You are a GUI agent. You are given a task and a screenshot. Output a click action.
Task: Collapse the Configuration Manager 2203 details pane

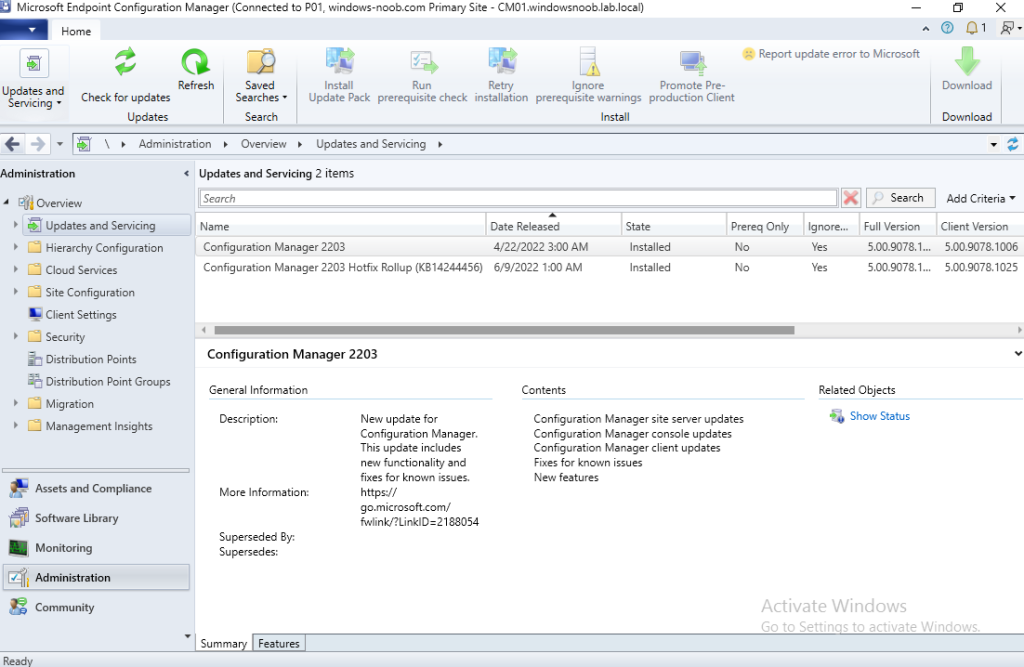[1017, 353]
